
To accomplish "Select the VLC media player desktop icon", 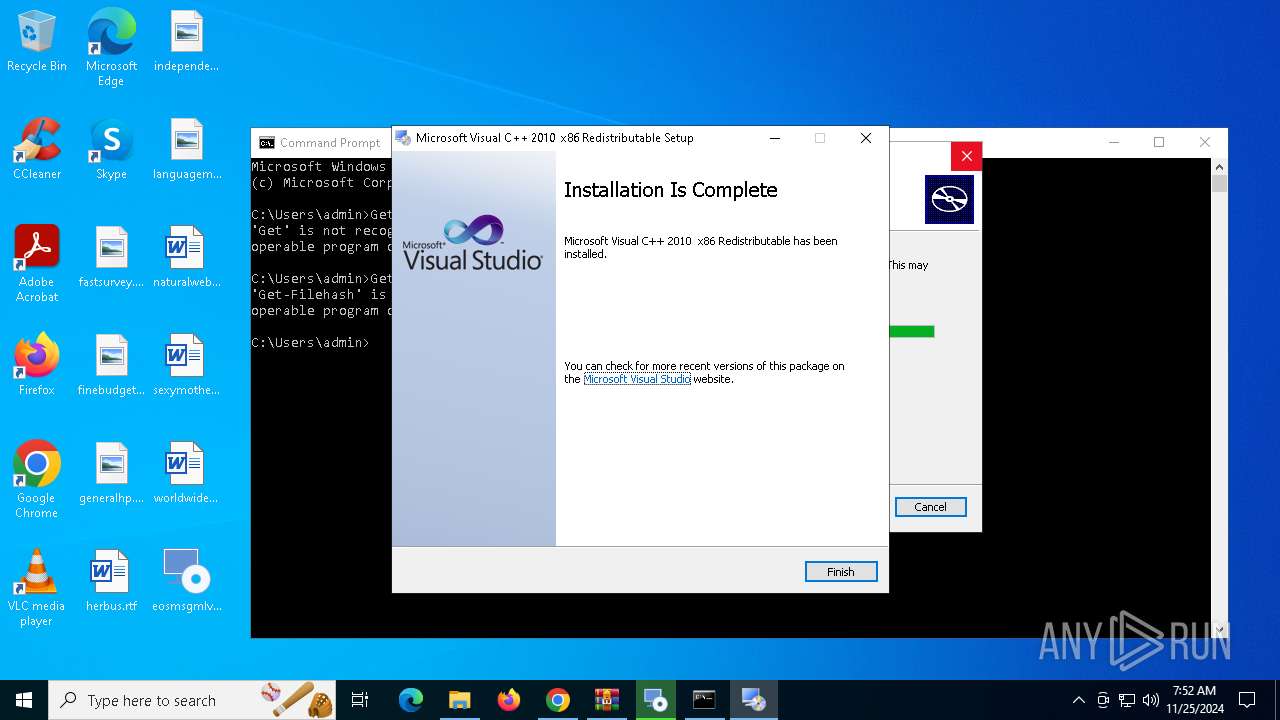I will [x=37, y=588].
